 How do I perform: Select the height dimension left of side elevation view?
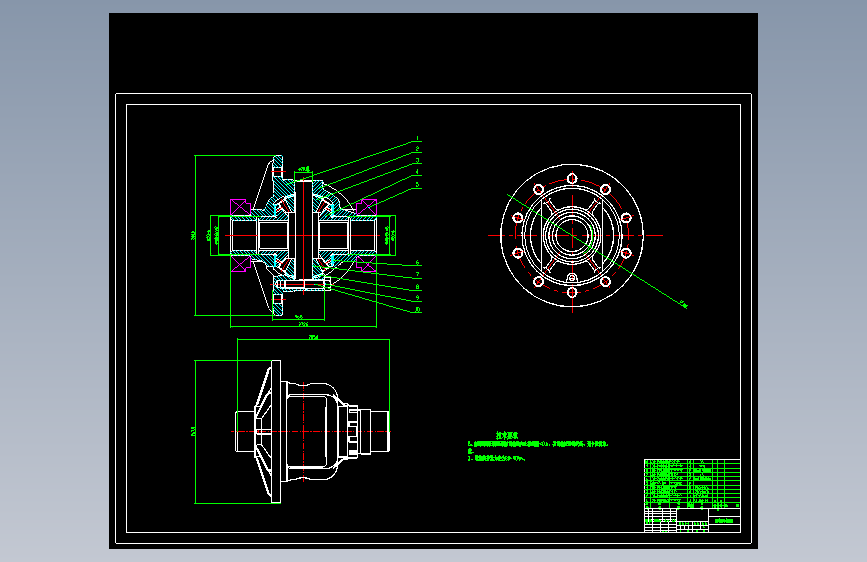(x=193, y=431)
